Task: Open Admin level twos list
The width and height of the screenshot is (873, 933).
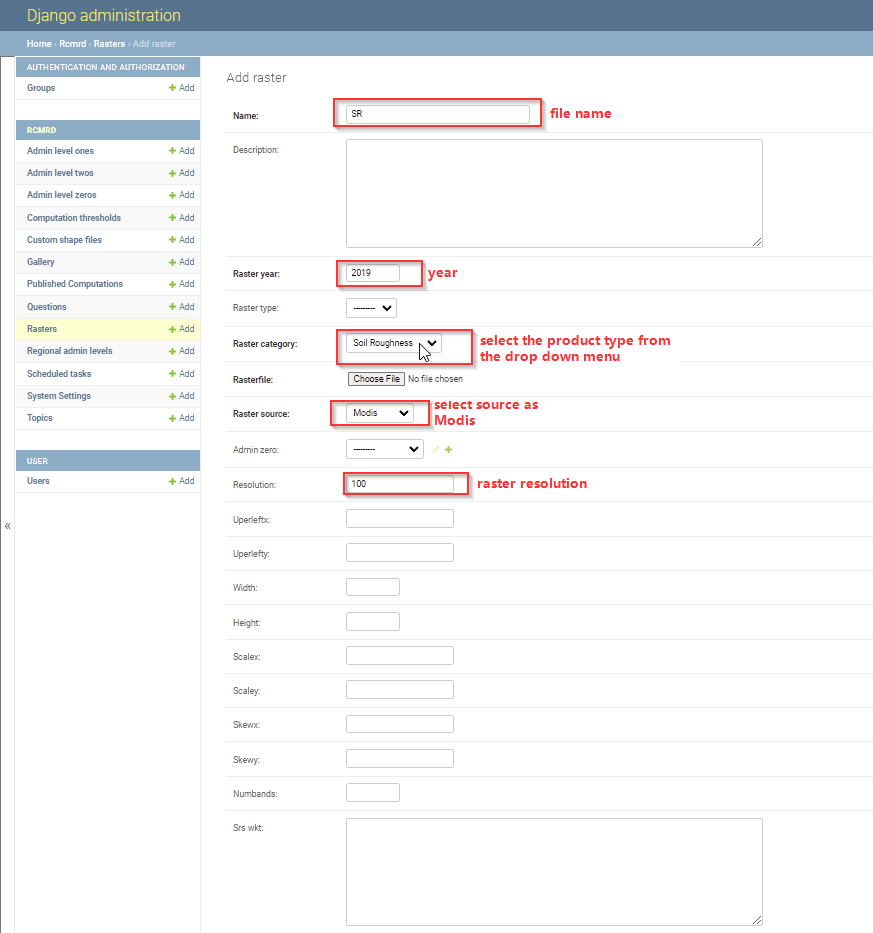Action: pos(60,173)
